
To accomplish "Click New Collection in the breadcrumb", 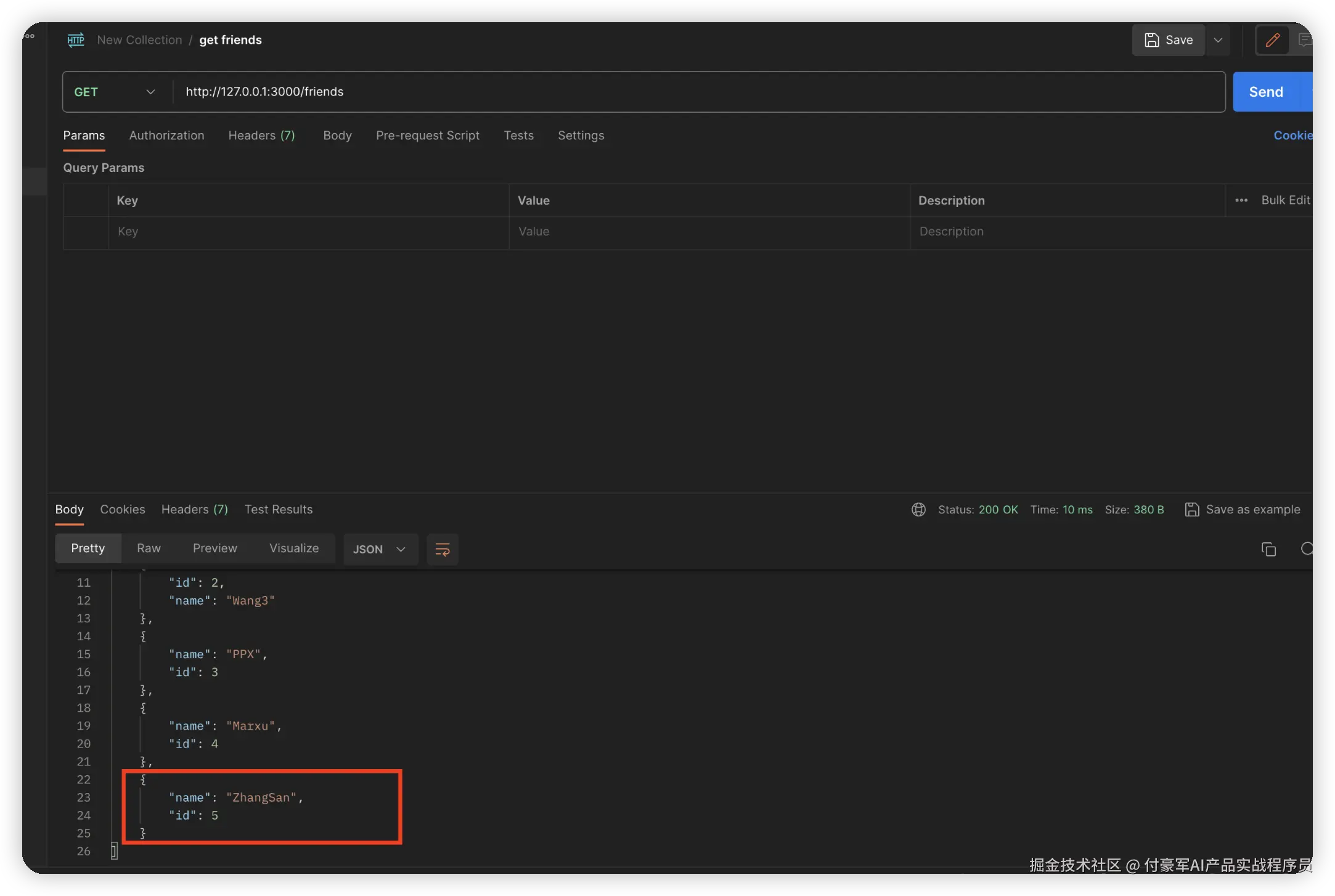I will [139, 40].
